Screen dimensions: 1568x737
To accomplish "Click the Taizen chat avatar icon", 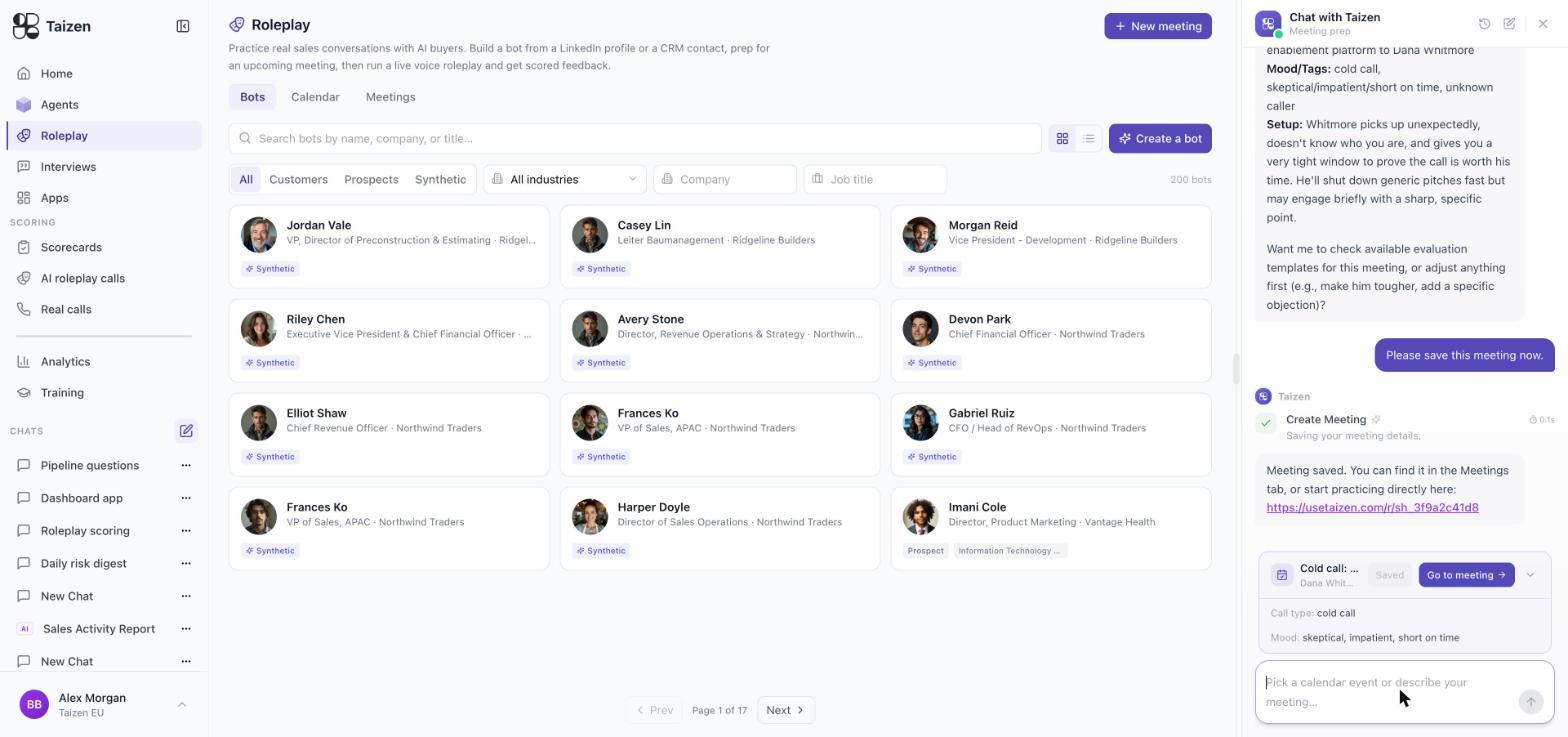I will point(1268,24).
